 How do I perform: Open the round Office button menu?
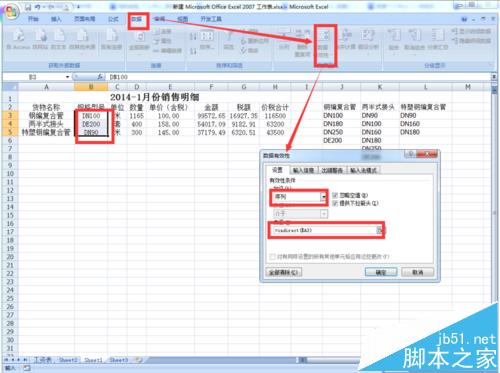(x=12, y=11)
